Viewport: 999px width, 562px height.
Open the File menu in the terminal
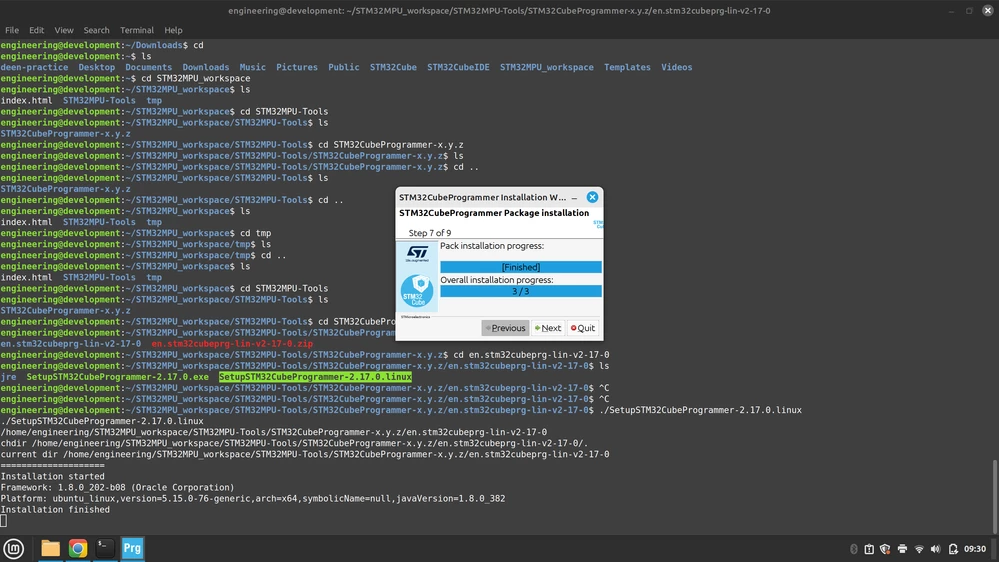point(12,30)
